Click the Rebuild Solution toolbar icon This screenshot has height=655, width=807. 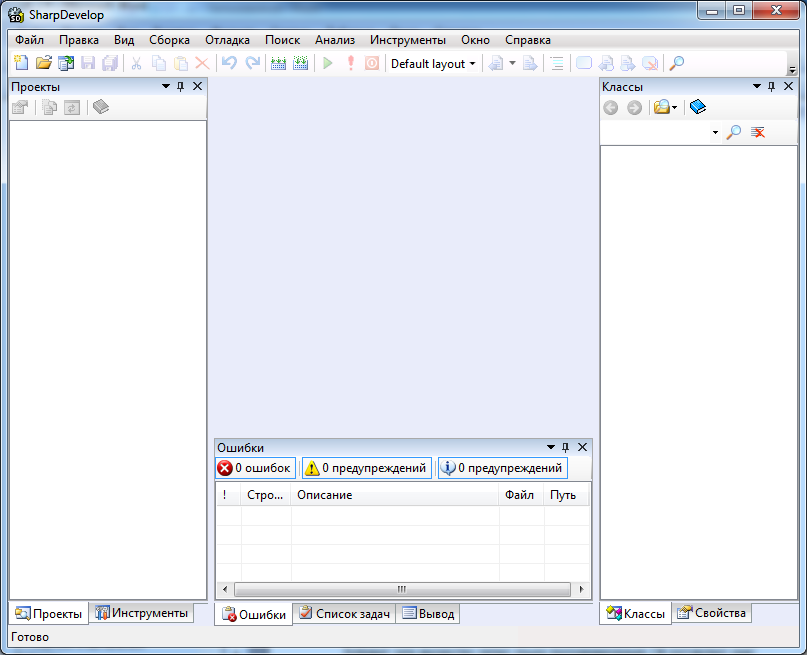(301, 63)
